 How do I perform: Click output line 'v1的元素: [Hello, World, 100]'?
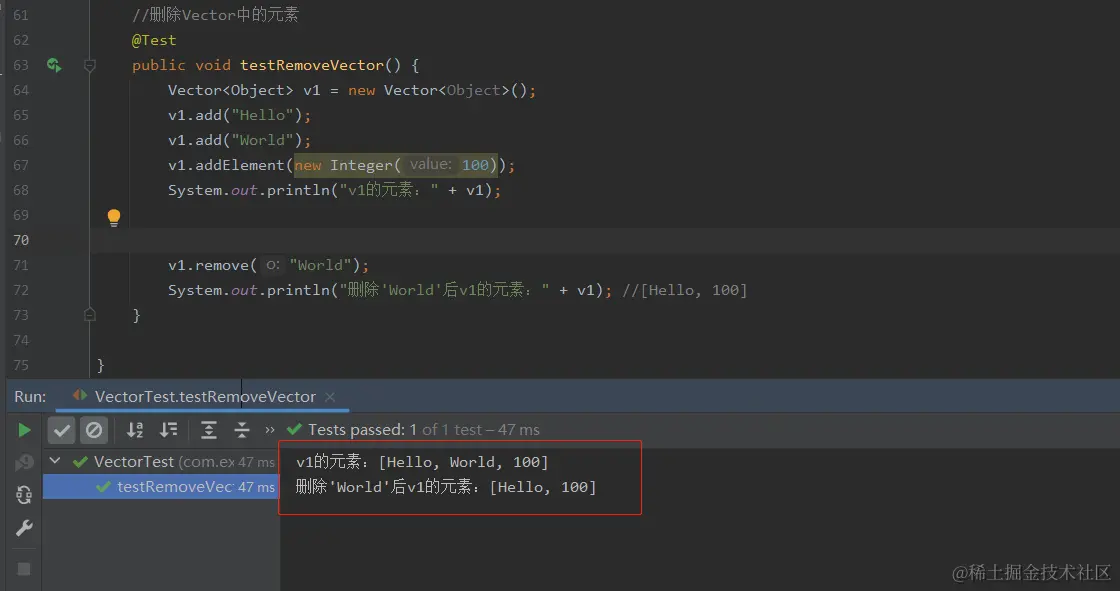pos(422,462)
